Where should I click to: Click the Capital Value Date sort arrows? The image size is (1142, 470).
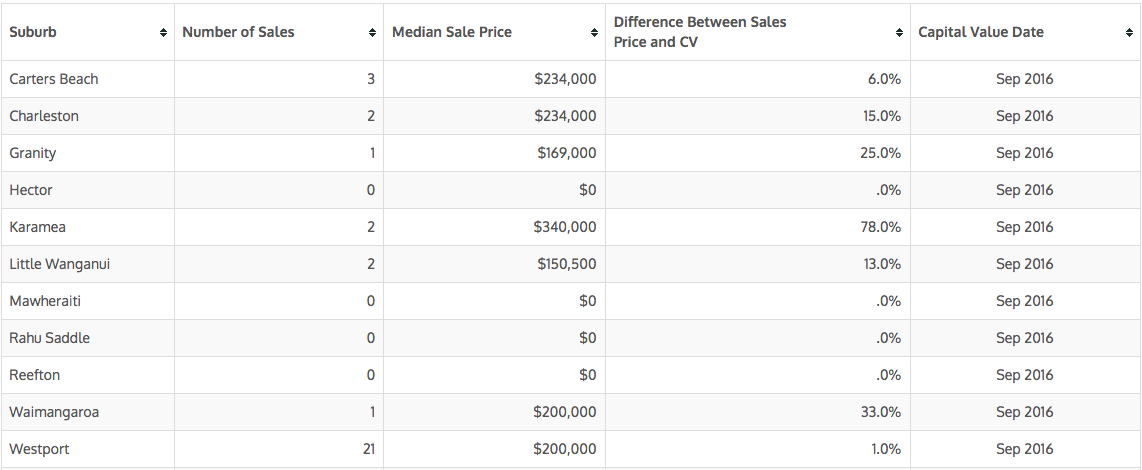(1129, 33)
